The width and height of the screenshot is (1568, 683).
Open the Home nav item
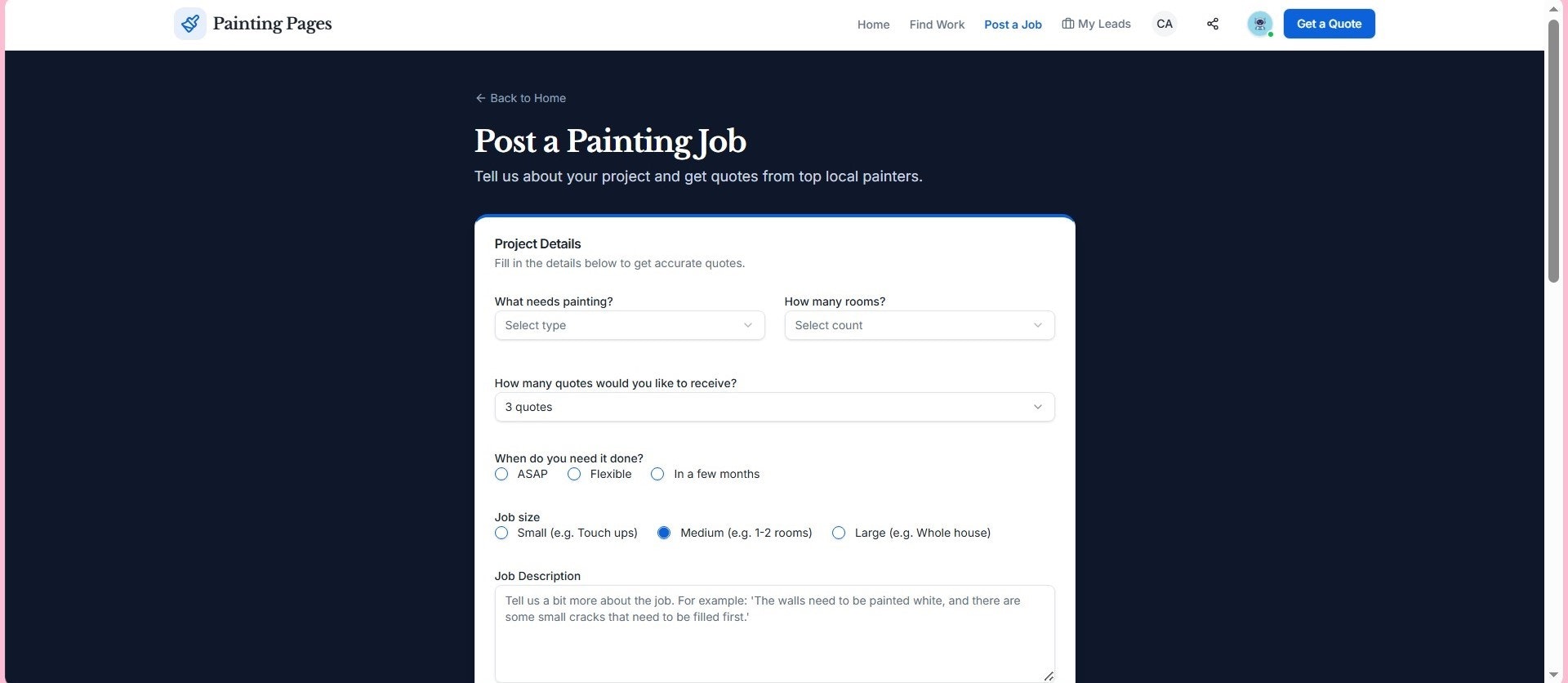[873, 25]
